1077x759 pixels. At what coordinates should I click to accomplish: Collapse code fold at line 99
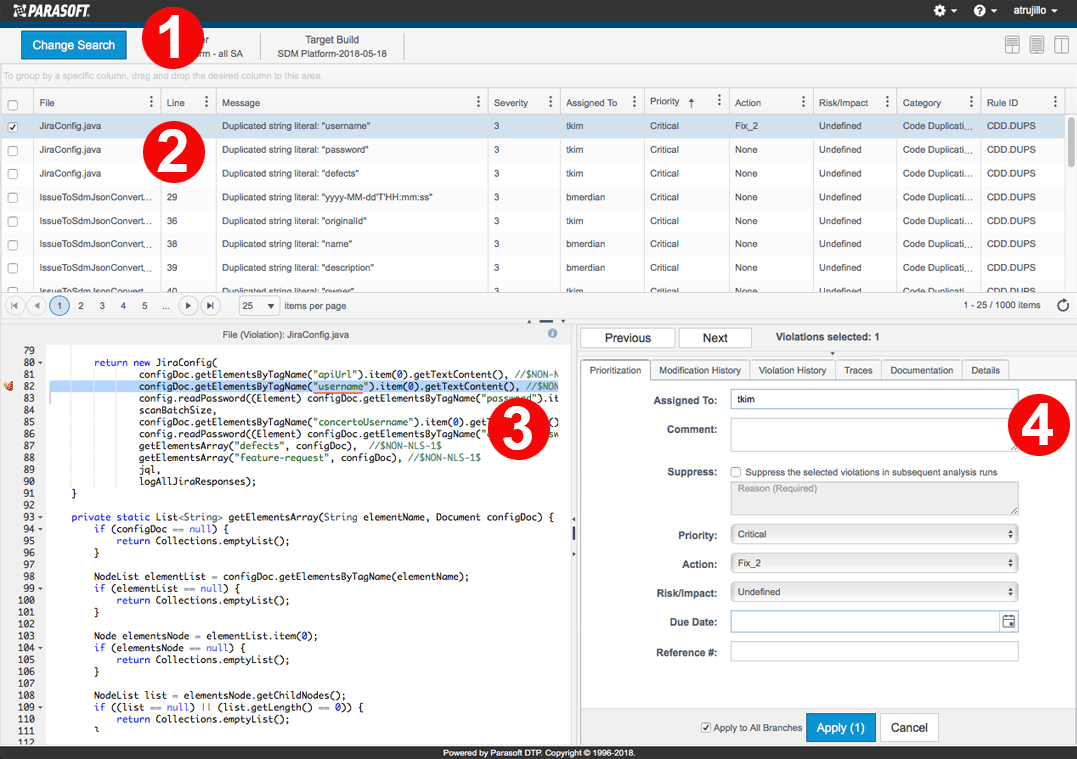pyautogui.click(x=41, y=589)
